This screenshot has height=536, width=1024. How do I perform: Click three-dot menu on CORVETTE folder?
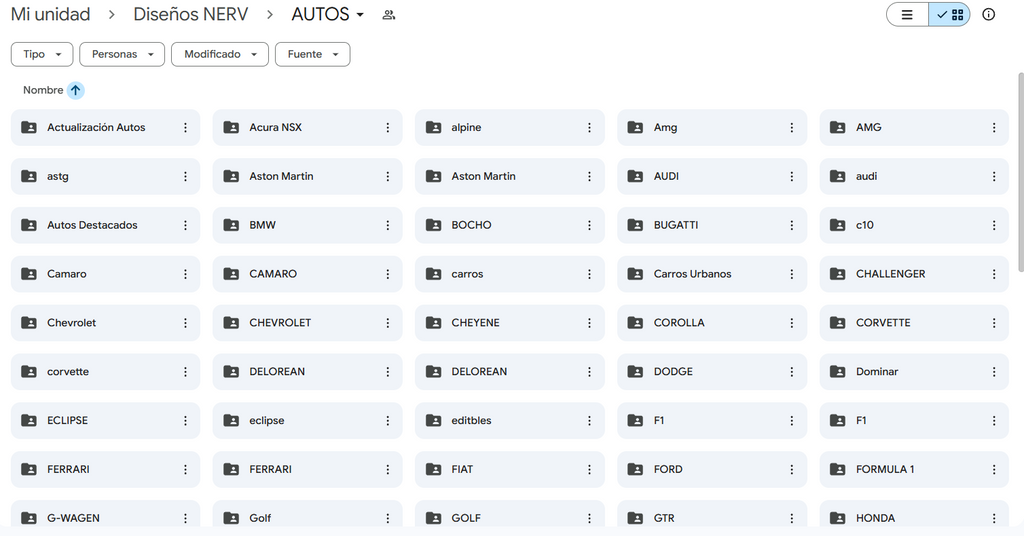(994, 323)
